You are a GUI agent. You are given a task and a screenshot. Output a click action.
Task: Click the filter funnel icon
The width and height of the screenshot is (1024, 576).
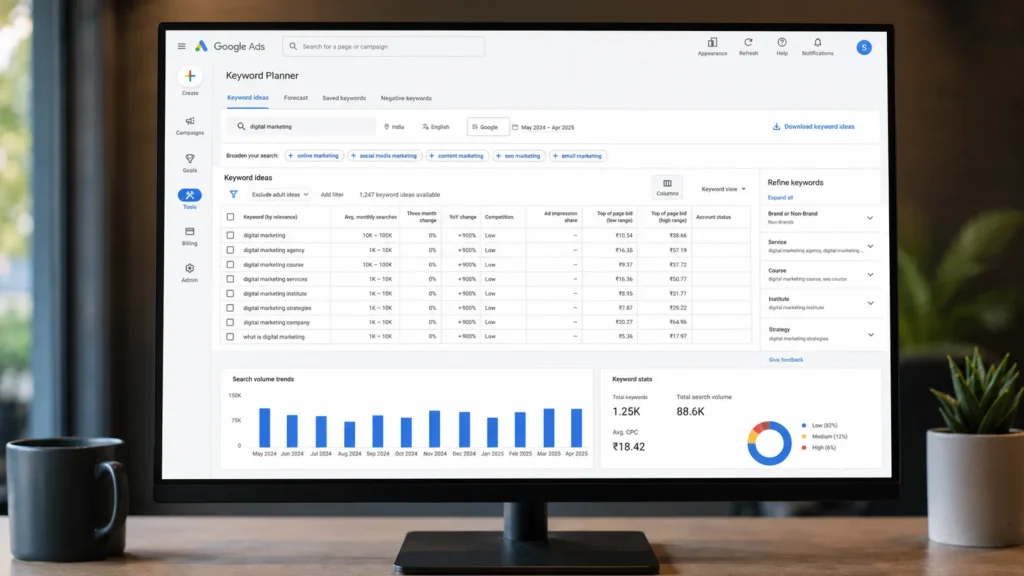pyautogui.click(x=233, y=194)
